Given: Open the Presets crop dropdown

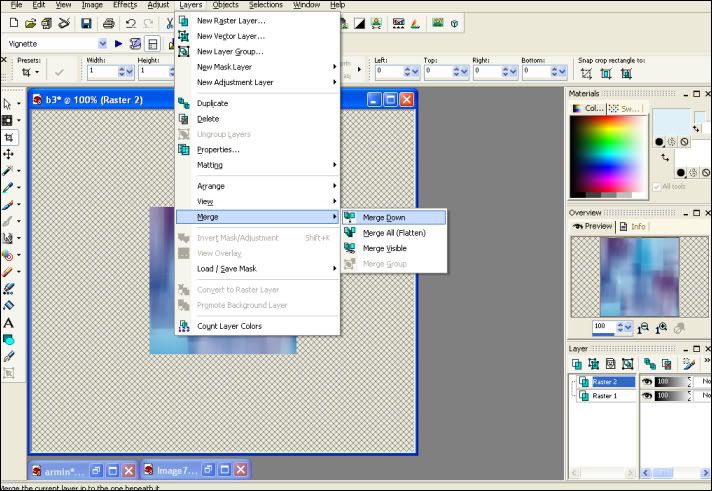Looking at the screenshot, I should click(30, 72).
